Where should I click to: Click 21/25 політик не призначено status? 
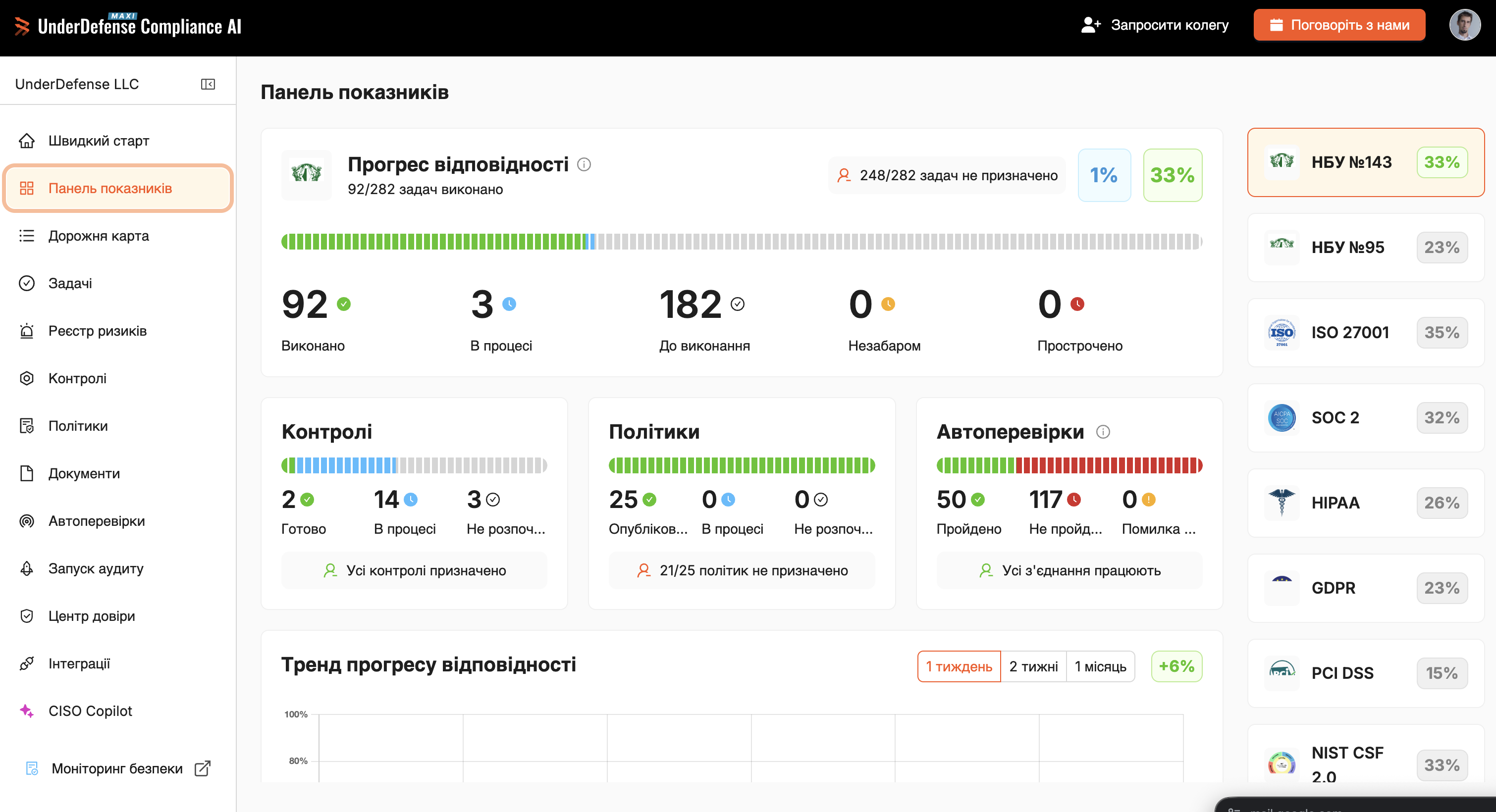point(742,570)
